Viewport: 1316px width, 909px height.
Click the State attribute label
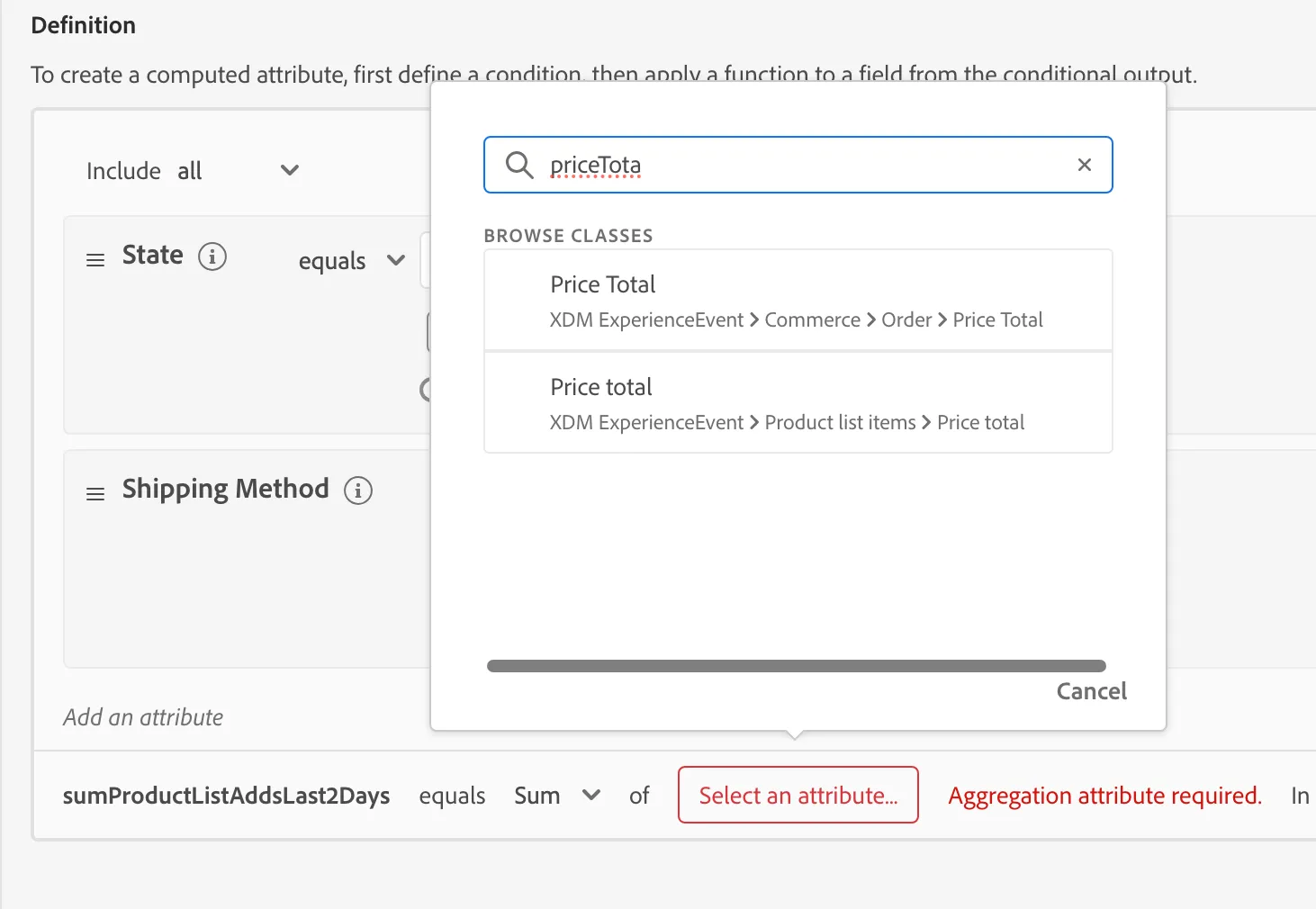(x=153, y=256)
